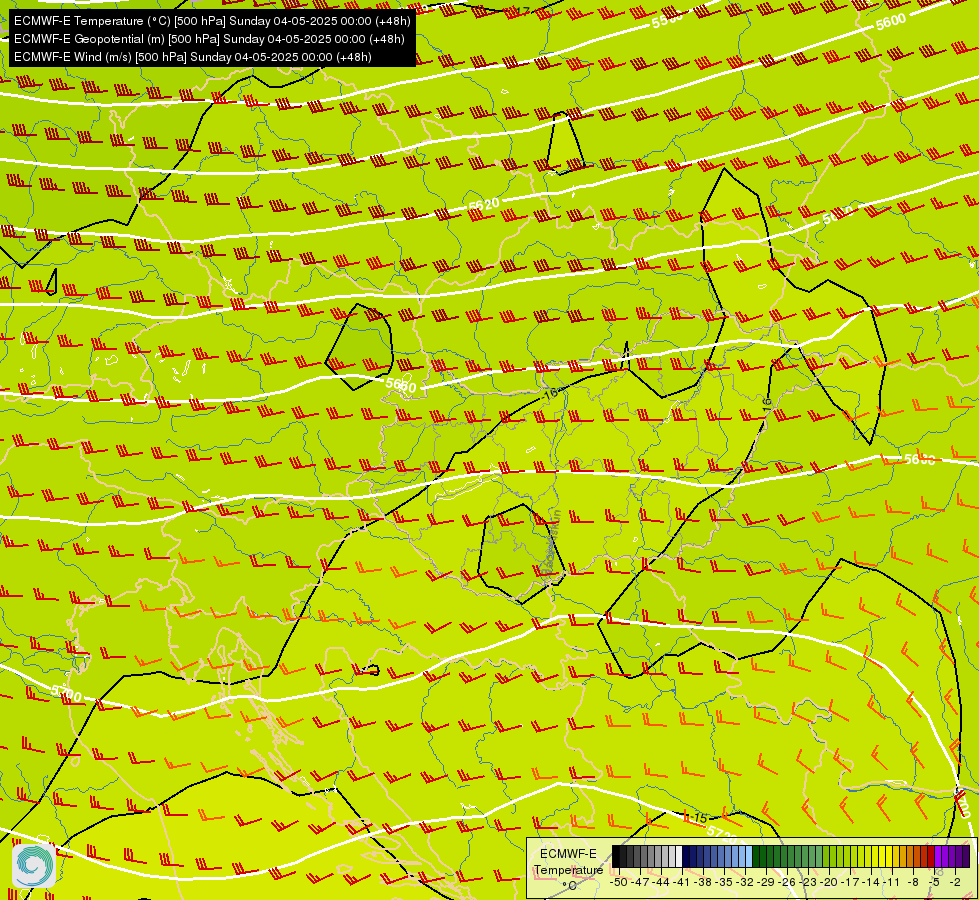Click the -41 tick label in legend
Screen dimensions: 979x900
(681, 882)
